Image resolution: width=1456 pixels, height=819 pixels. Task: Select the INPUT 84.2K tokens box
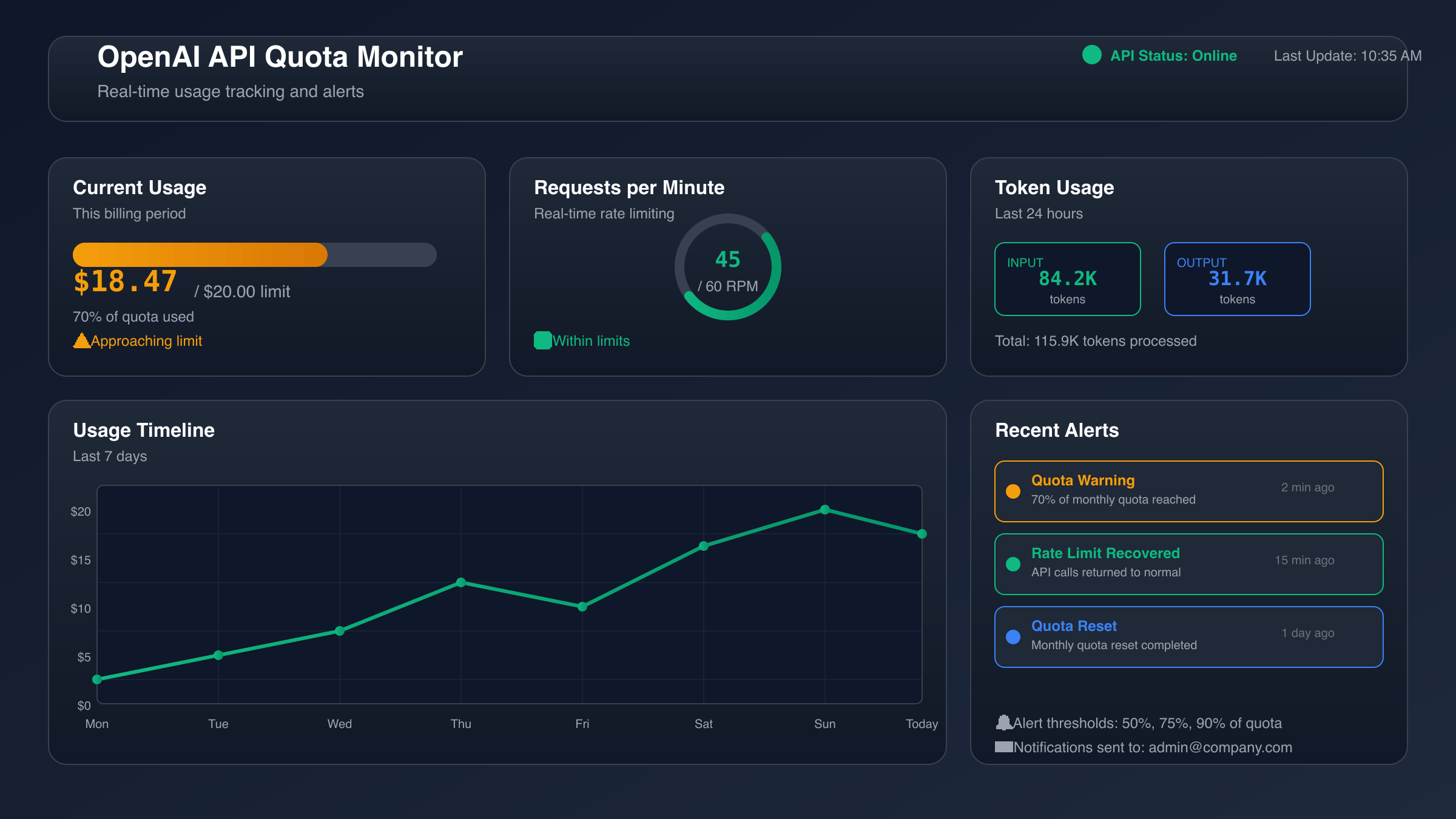click(x=1068, y=279)
